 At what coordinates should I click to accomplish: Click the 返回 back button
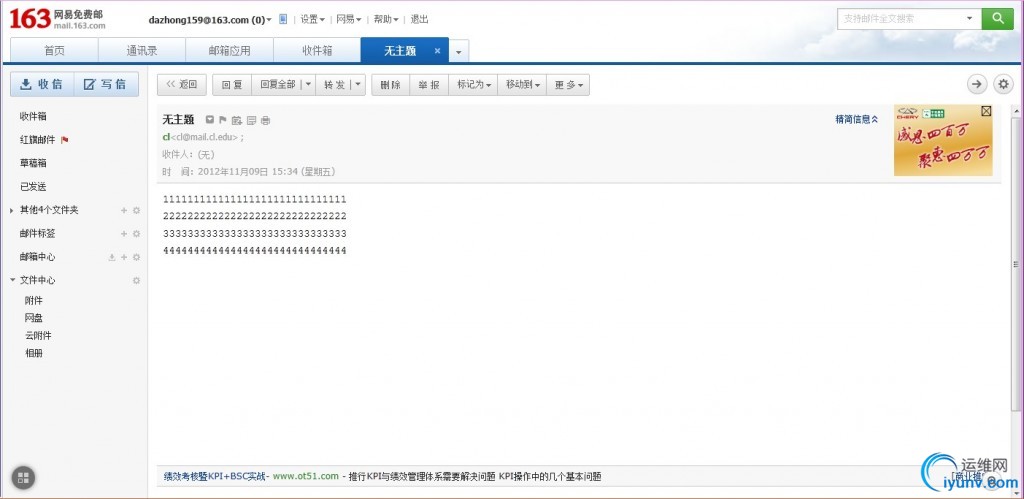[182, 84]
